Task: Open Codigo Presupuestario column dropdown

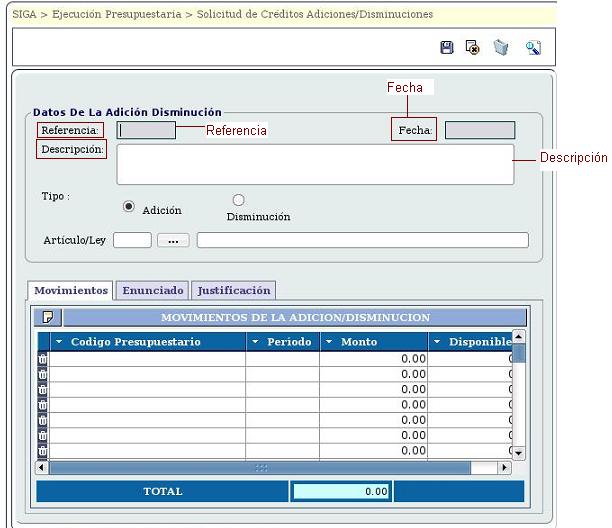Action: 59,342
